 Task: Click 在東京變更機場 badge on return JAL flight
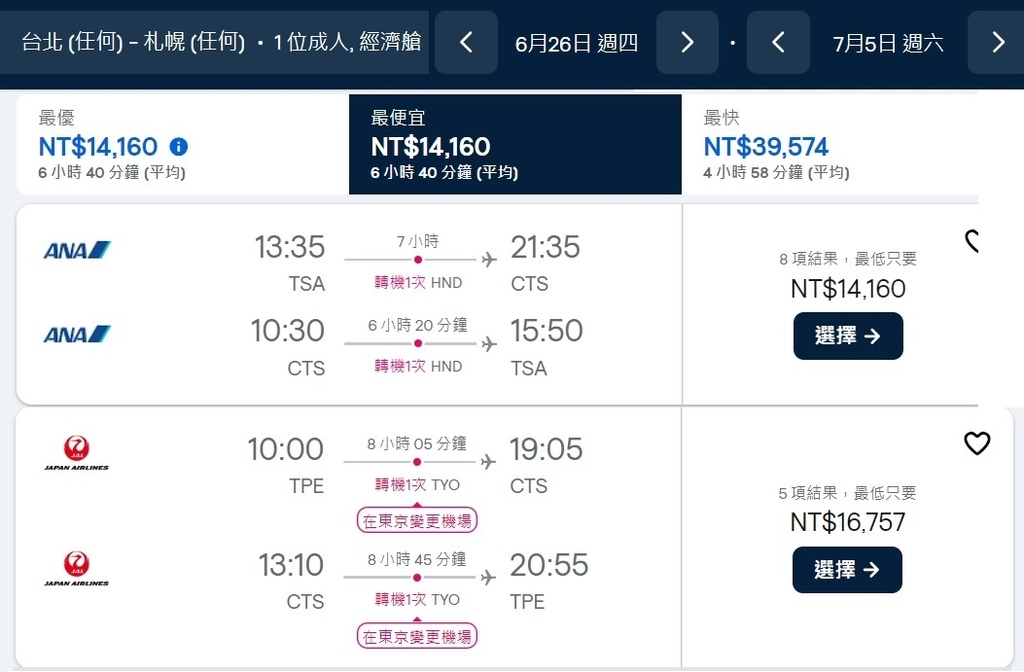click(416, 636)
